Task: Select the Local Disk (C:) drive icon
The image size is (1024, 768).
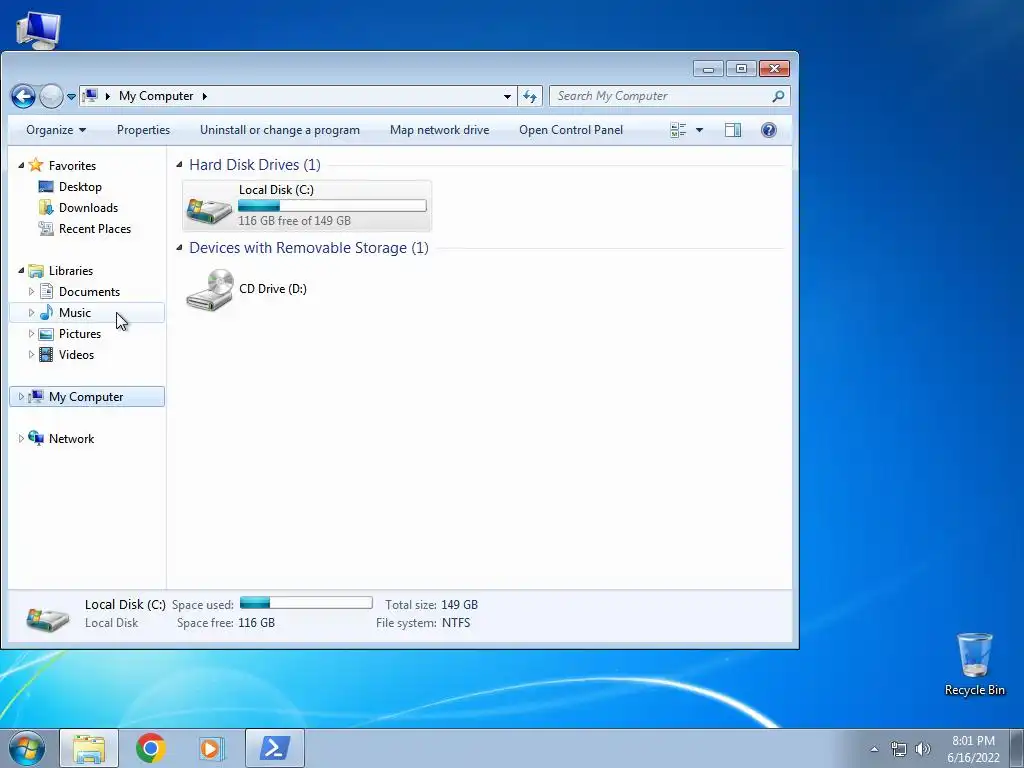Action: [x=209, y=209]
